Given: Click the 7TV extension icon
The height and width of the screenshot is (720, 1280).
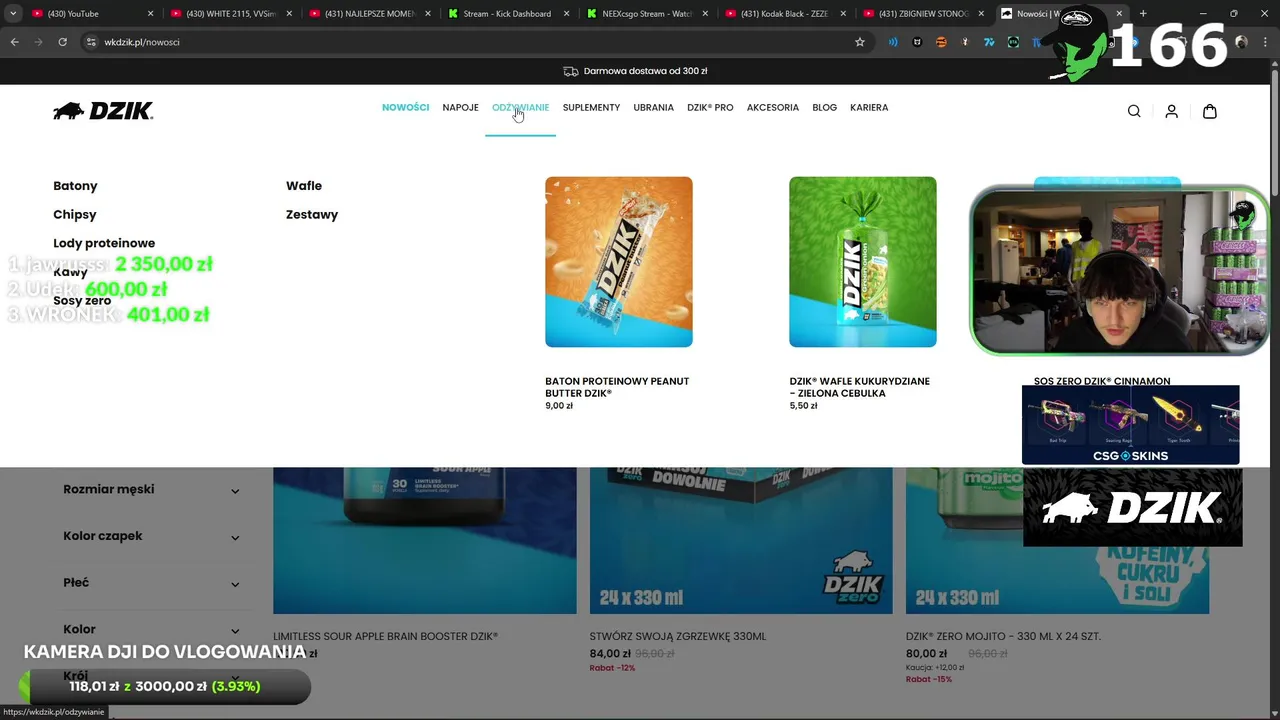Looking at the screenshot, I should point(989,42).
